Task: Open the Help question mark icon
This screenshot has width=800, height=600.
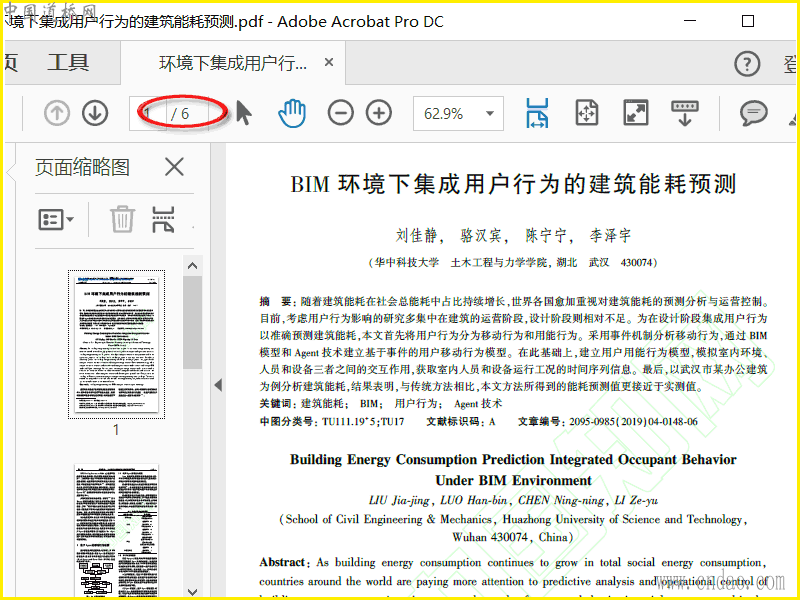Action: 747,64
